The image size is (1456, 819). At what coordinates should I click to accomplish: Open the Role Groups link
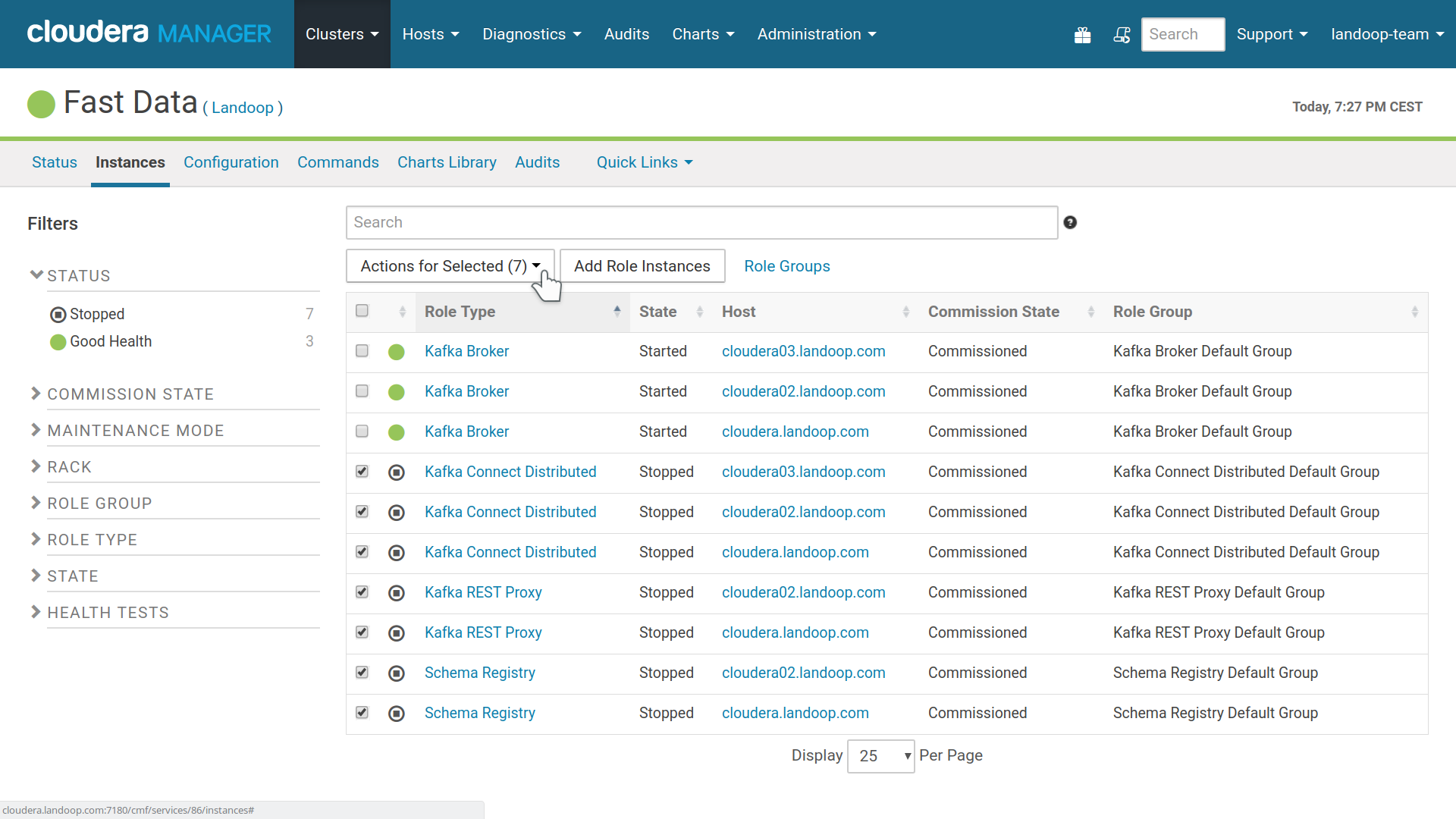[787, 266]
